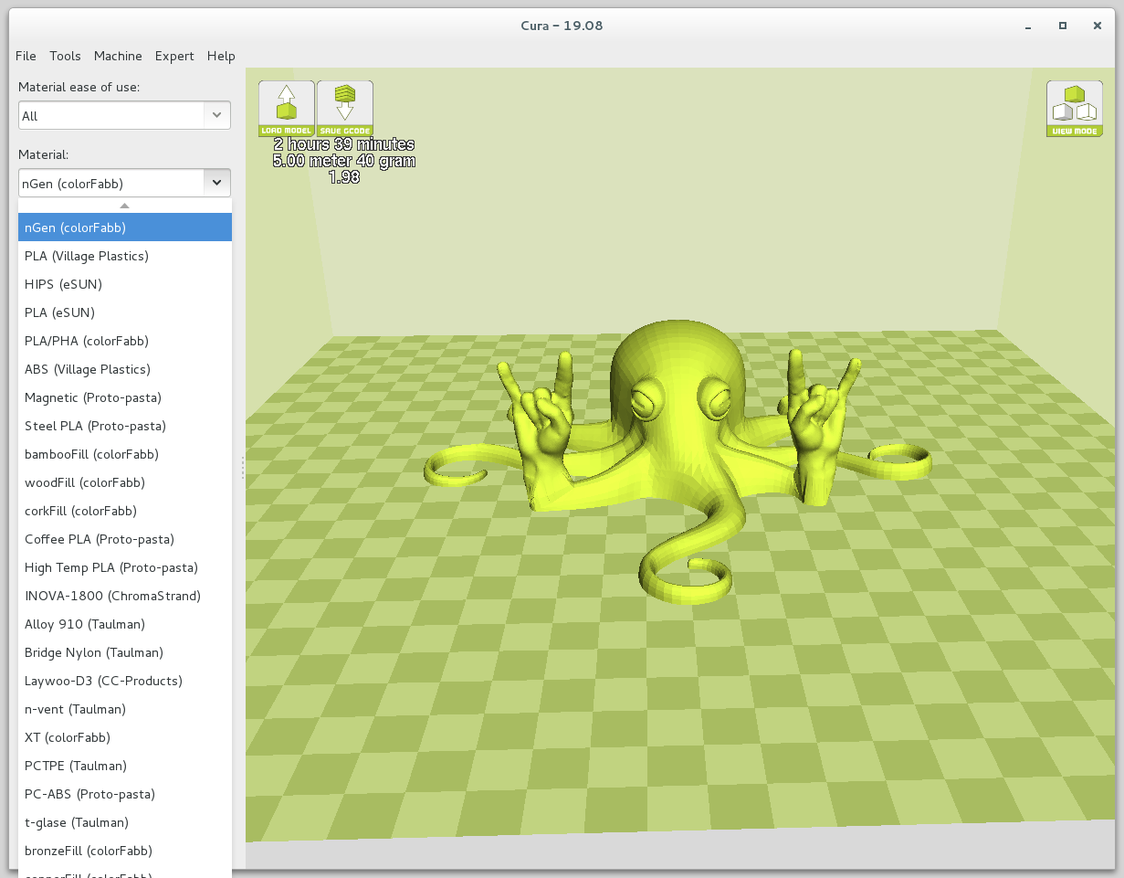
Task: Collapse the Material dropdown arrow
Action: (x=216, y=183)
